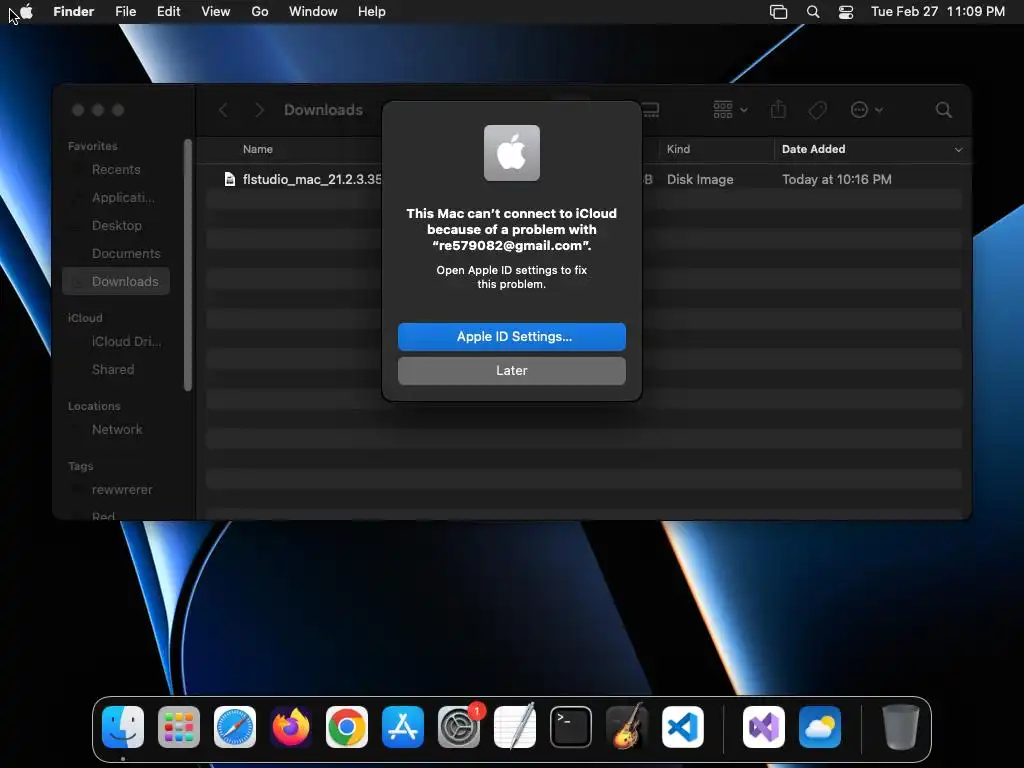Open GarageBand from the Dock
The height and width of the screenshot is (768, 1024).
click(627, 727)
